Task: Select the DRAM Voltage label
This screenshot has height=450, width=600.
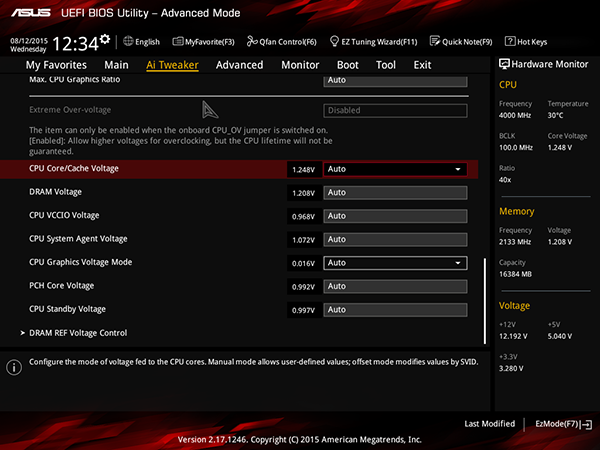Action: [x=55, y=192]
